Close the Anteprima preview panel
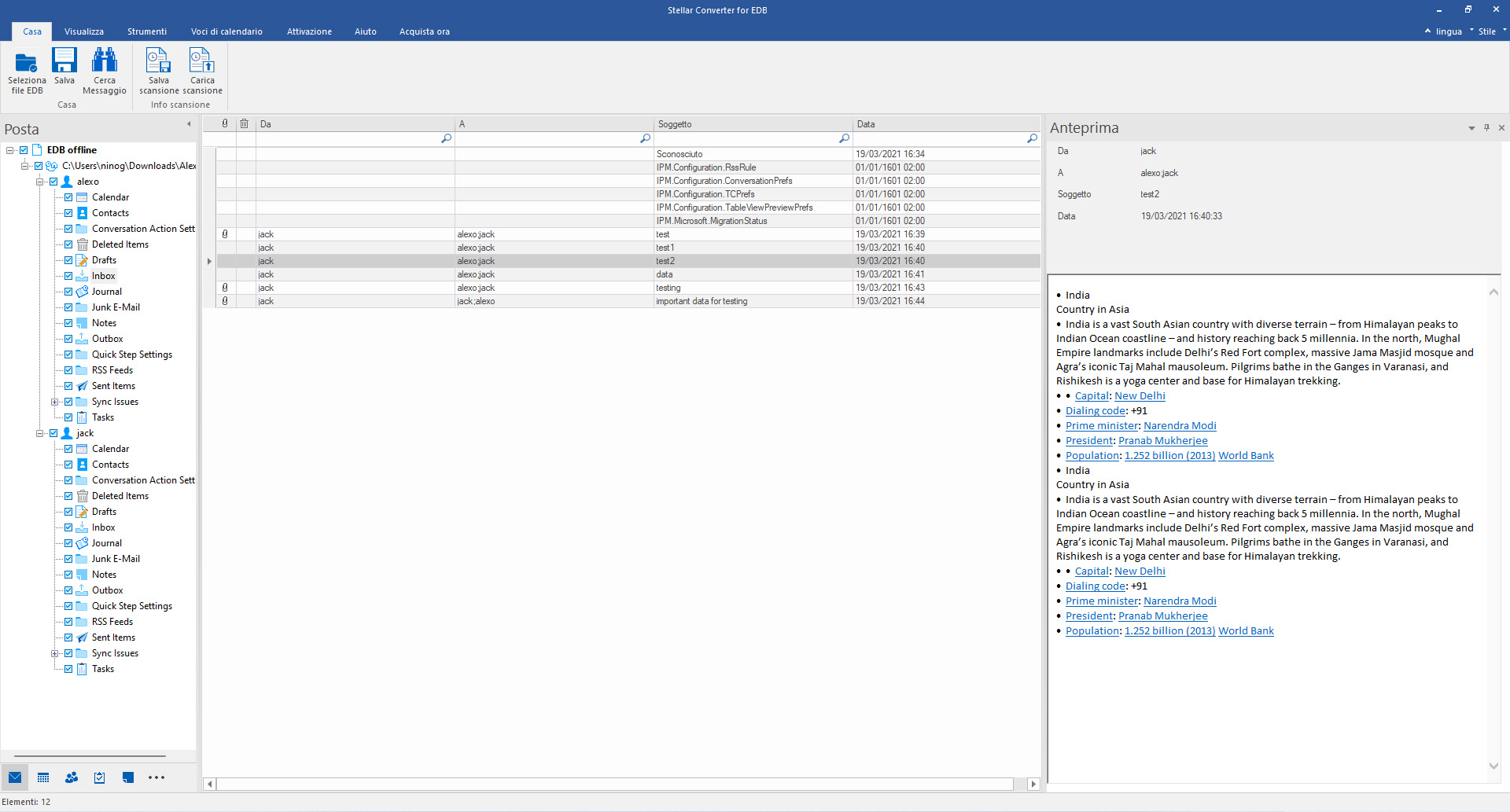The height and width of the screenshot is (812, 1510). point(1501,127)
